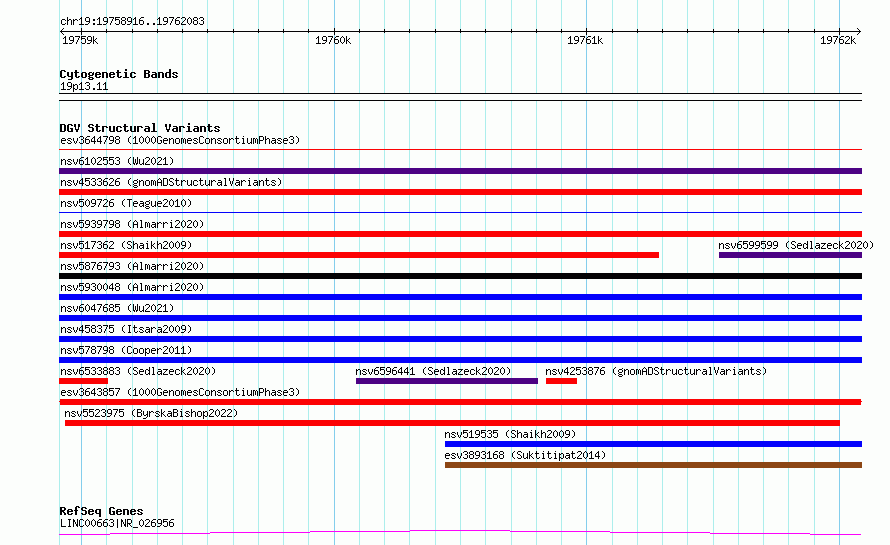Open nsv6596441 (Sedlazeck2020) label
The height and width of the screenshot is (545, 890).
coord(433,371)
